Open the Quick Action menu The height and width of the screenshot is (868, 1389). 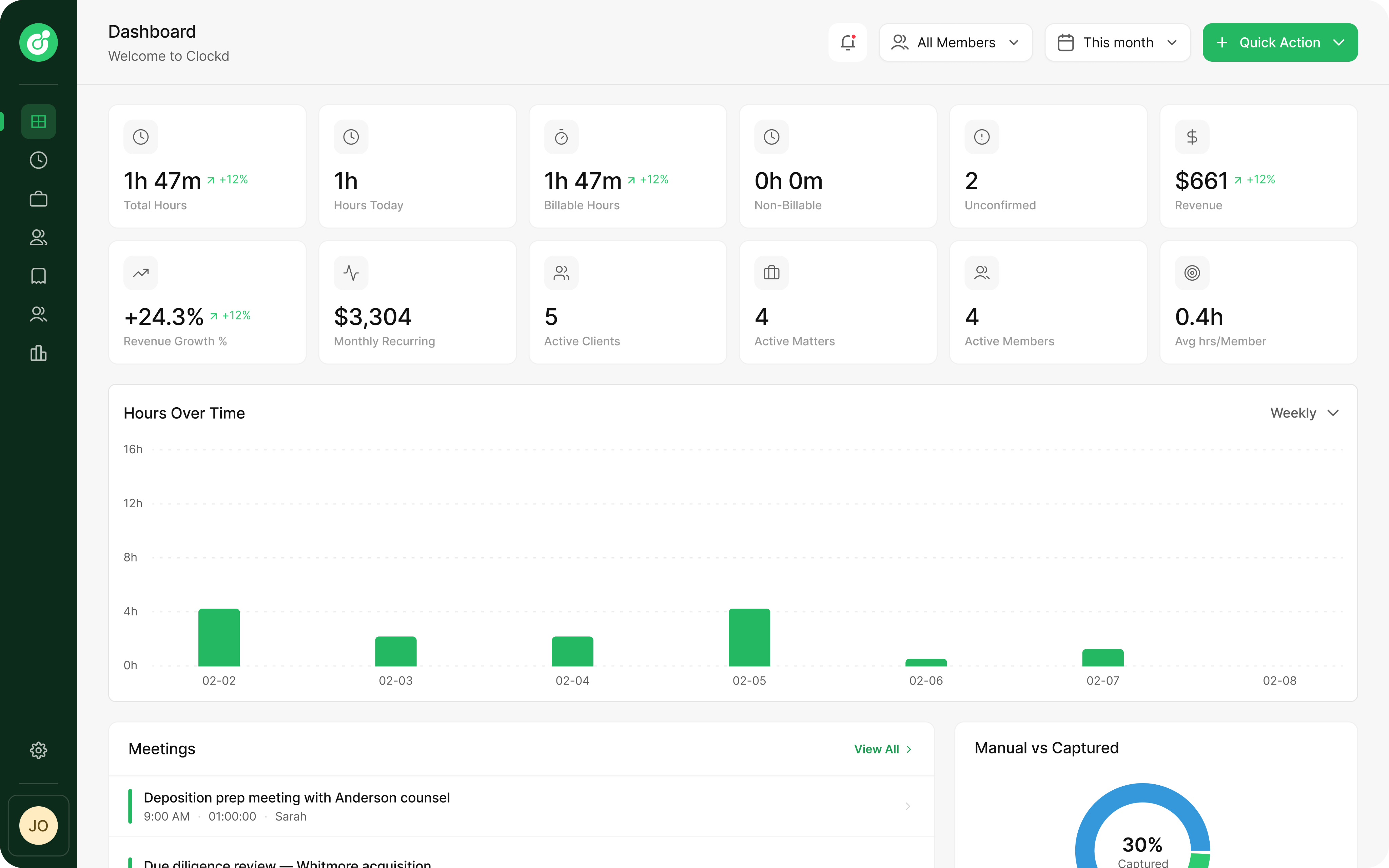[1280, 42]
